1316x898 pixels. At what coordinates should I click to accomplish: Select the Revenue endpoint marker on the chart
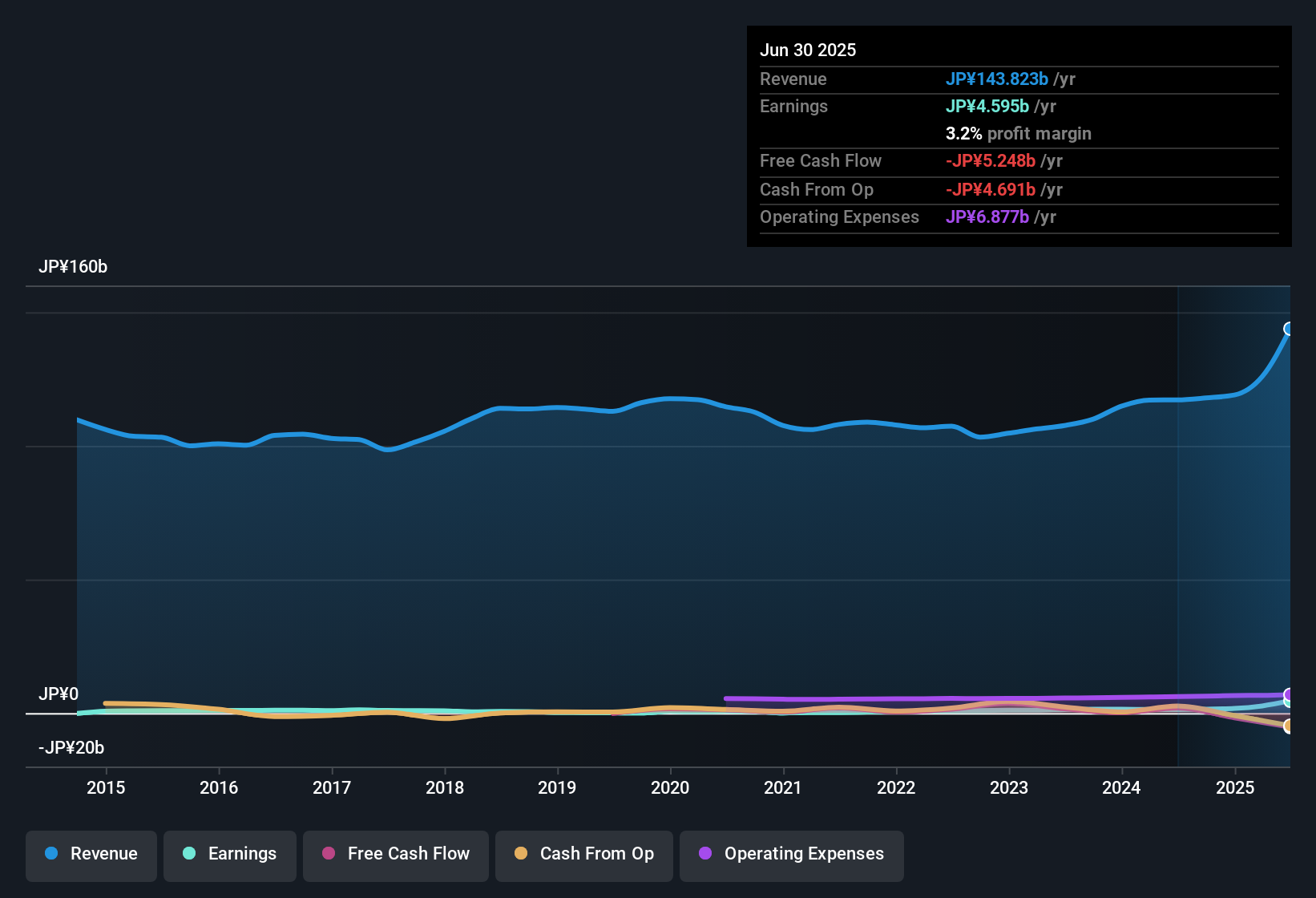(1288, 328)
